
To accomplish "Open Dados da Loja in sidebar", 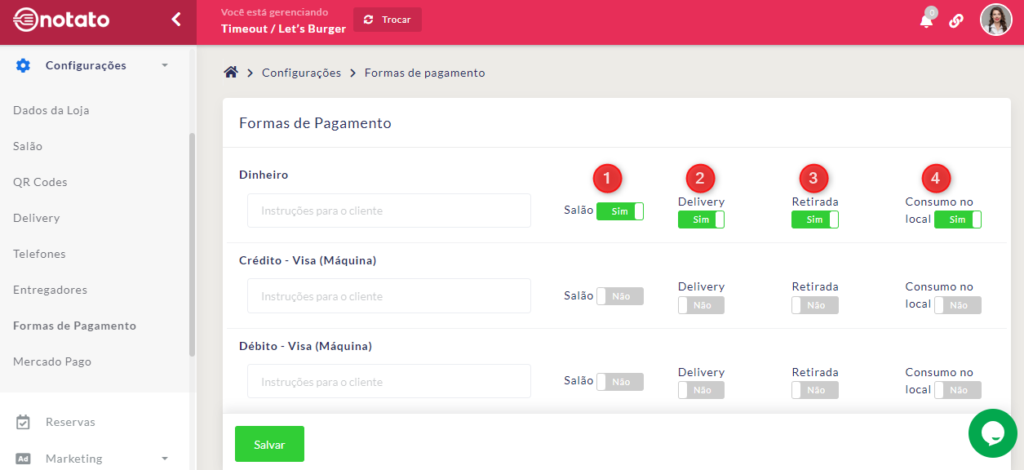I will (x=51, y=110).
